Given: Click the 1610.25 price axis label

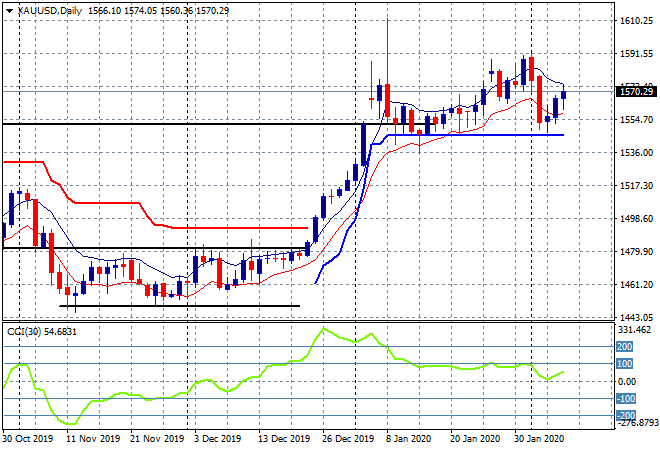Looking at the screenshot, I should pos(636,20).
